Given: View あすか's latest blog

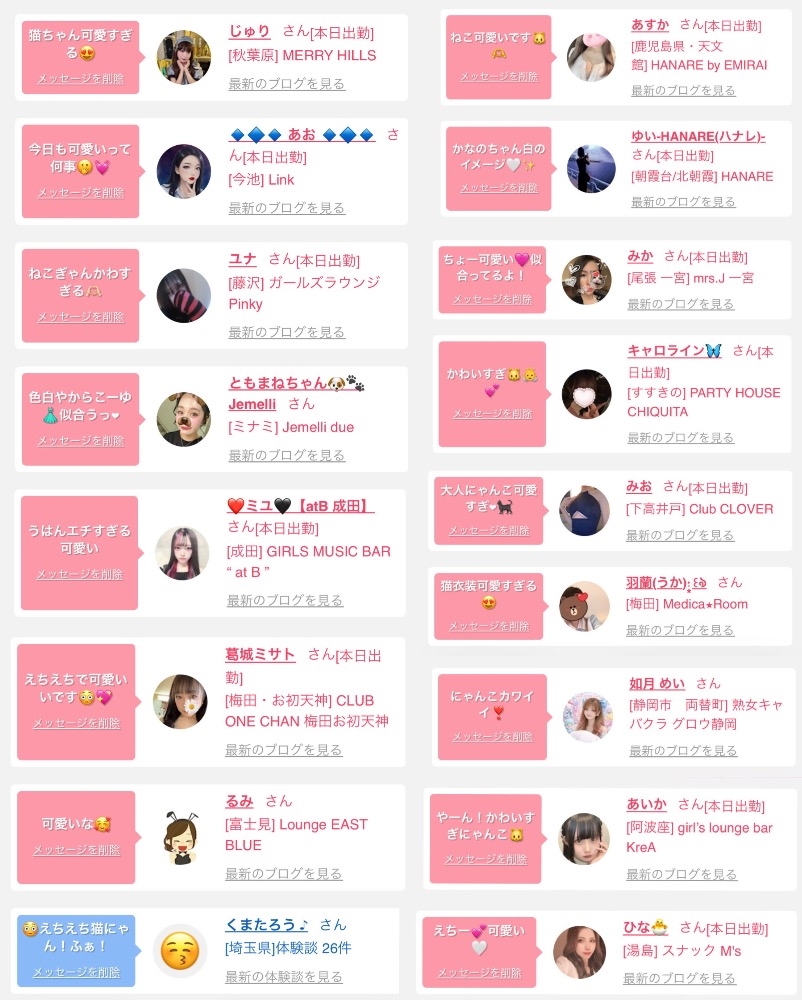Looking at the screenshot, I should (x=683, y=91).
